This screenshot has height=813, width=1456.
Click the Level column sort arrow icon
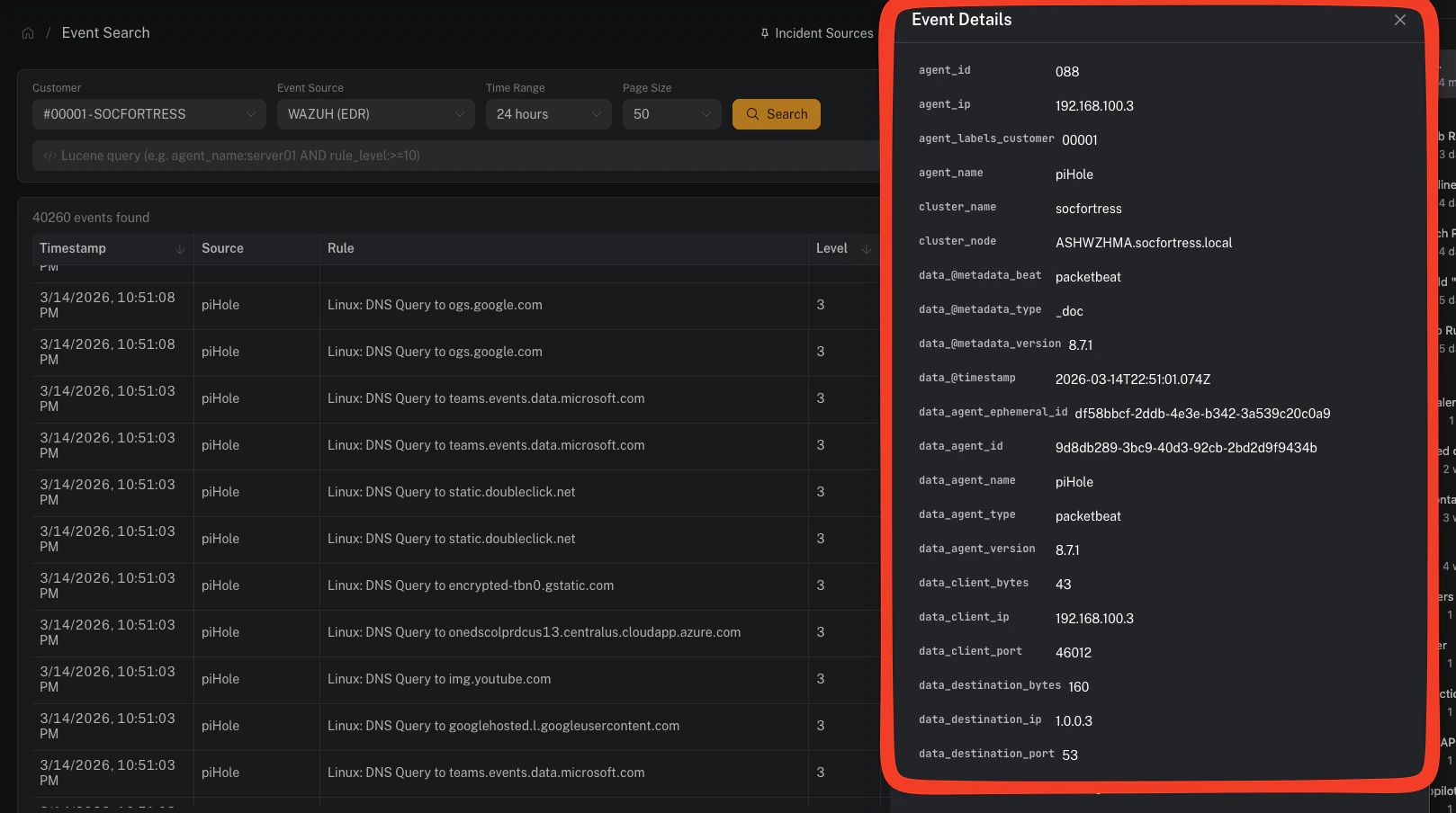click(865, 249)
